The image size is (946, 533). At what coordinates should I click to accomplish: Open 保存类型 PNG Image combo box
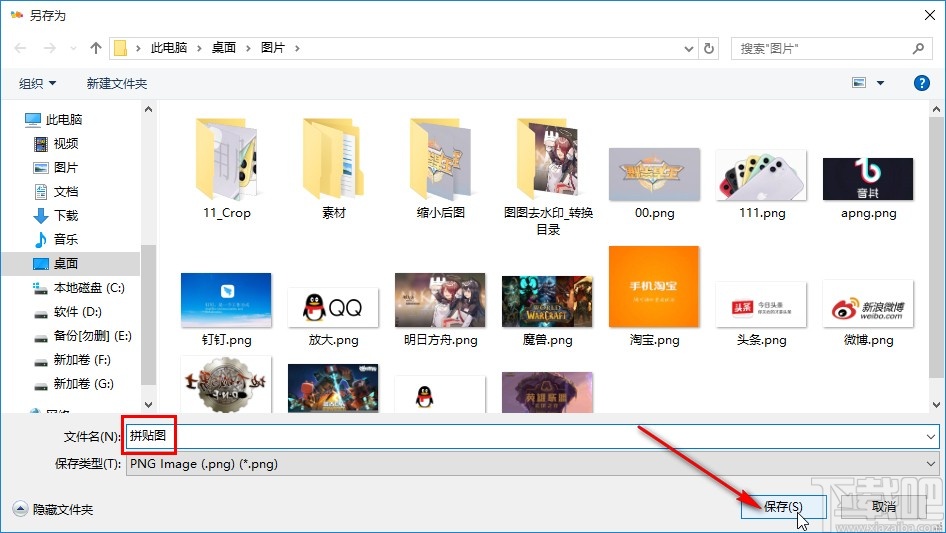(x=532, y=464)
